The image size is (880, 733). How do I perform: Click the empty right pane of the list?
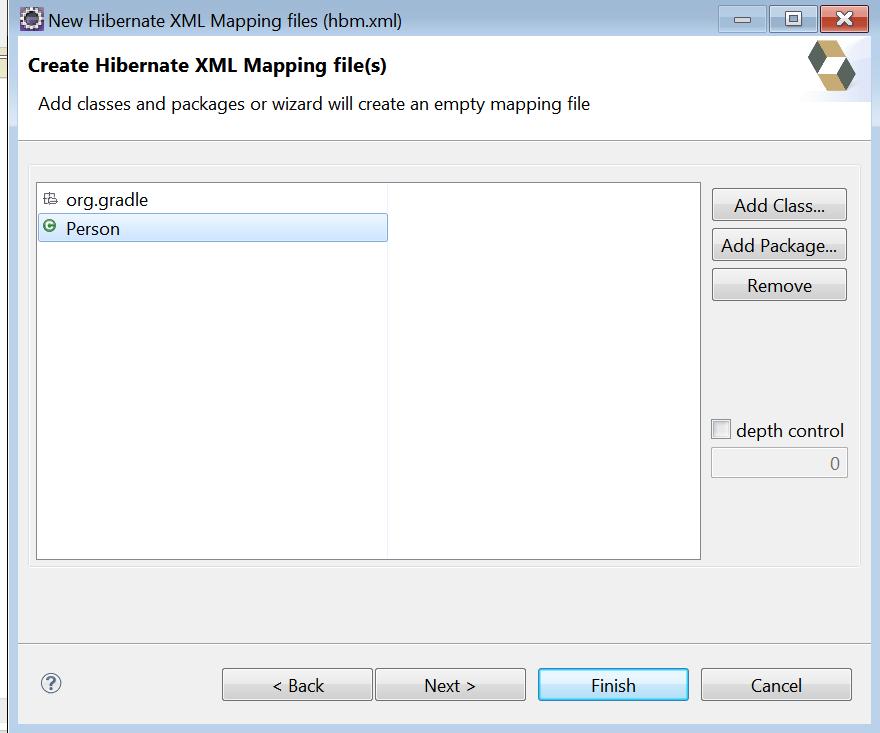543,370
